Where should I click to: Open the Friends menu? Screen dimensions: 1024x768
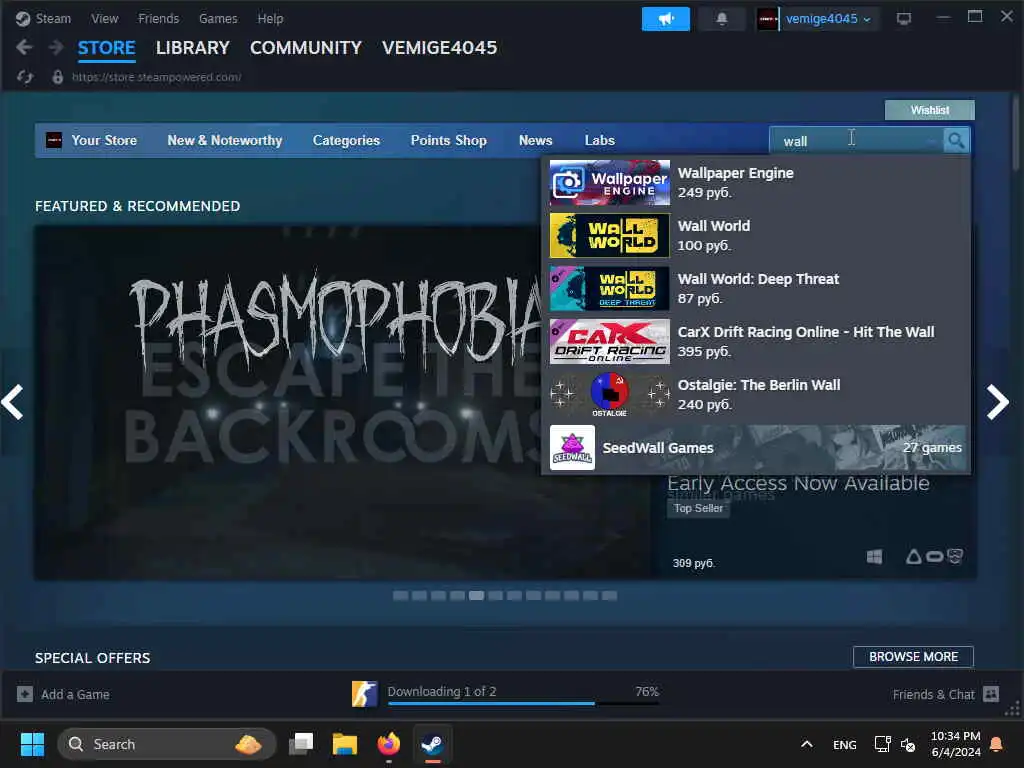pyautogui.click(x=159, y=18)
